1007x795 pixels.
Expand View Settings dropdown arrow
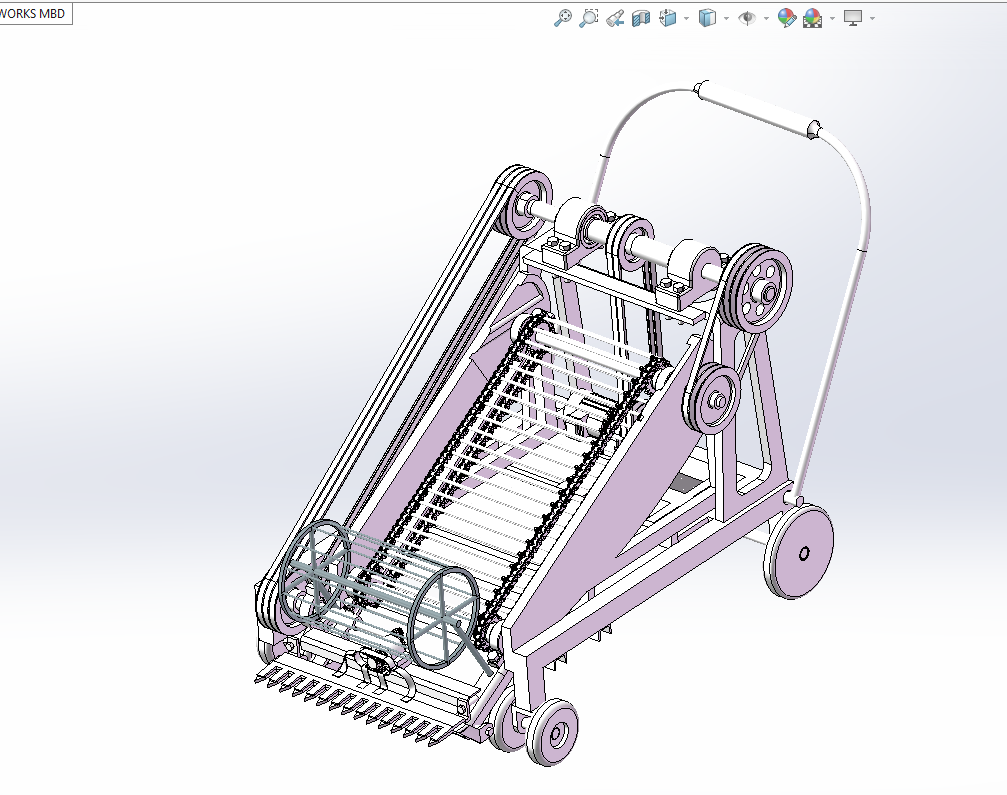[872, 19]
